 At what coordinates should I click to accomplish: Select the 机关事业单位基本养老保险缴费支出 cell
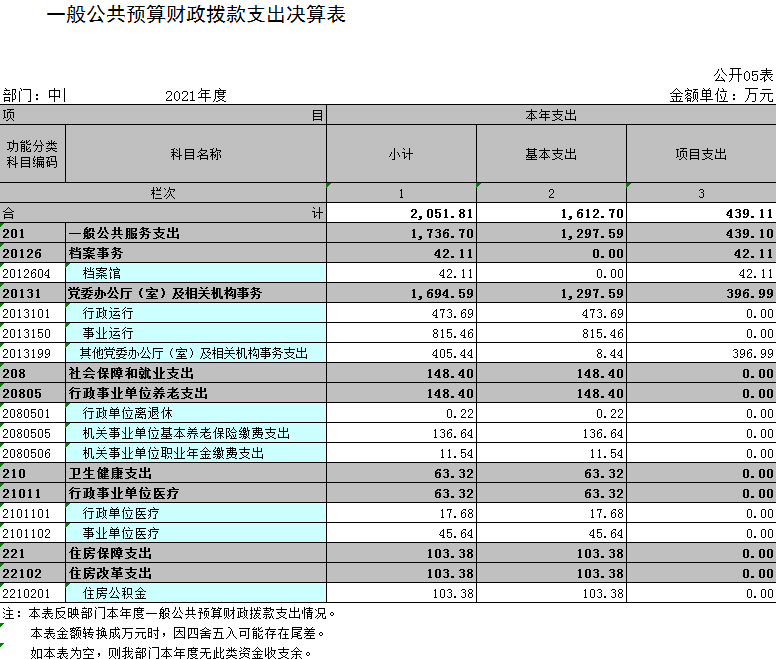195,433
